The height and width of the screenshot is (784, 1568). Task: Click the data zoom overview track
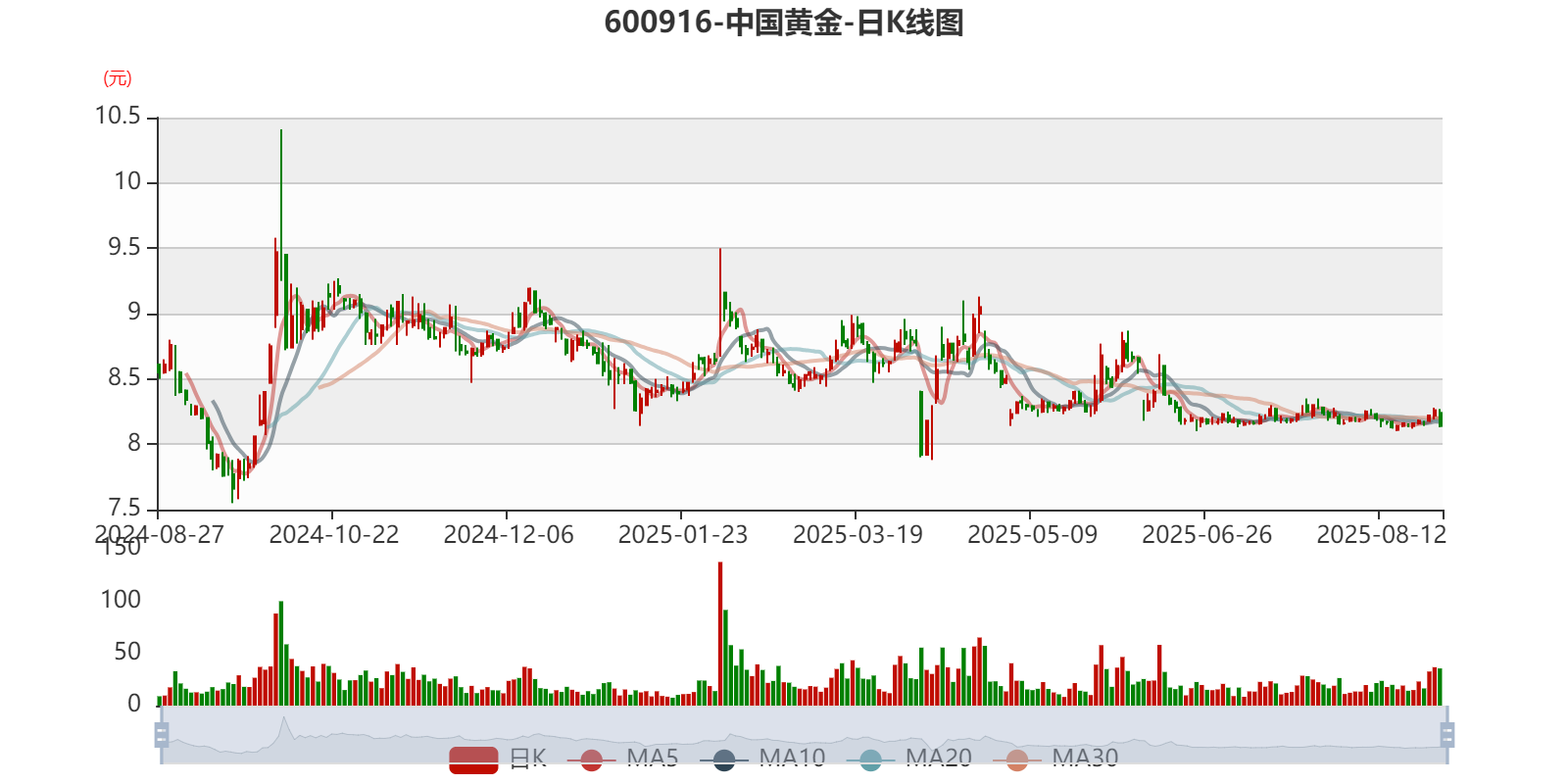tap(804, 734)
